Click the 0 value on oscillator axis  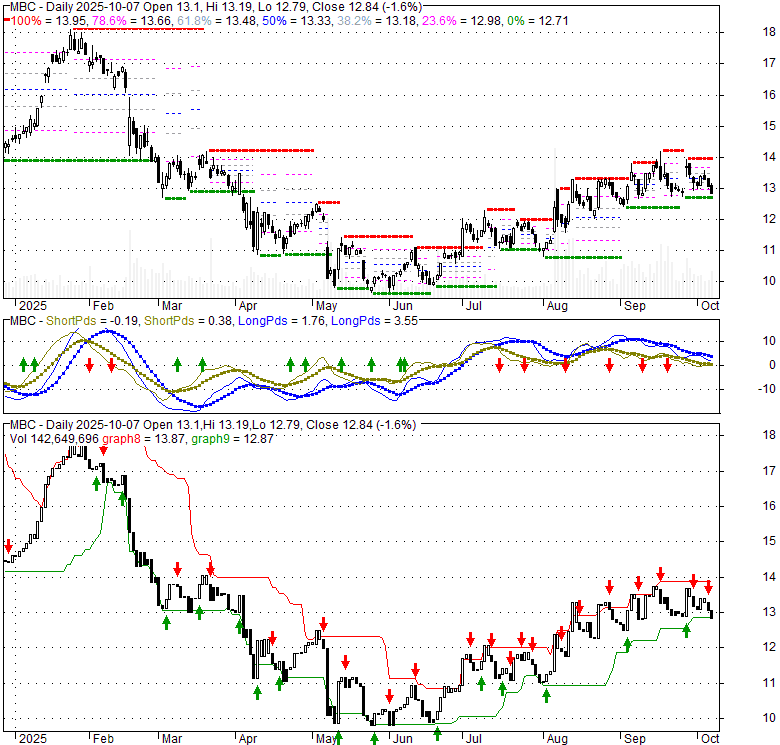pos(772,365)
